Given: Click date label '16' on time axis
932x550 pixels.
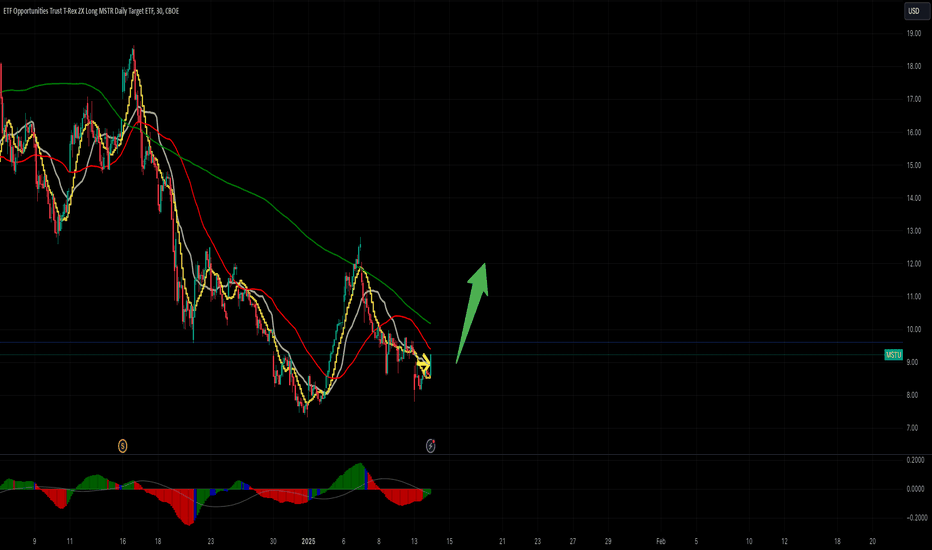Looking at the screenshot, I should [122, 541].
